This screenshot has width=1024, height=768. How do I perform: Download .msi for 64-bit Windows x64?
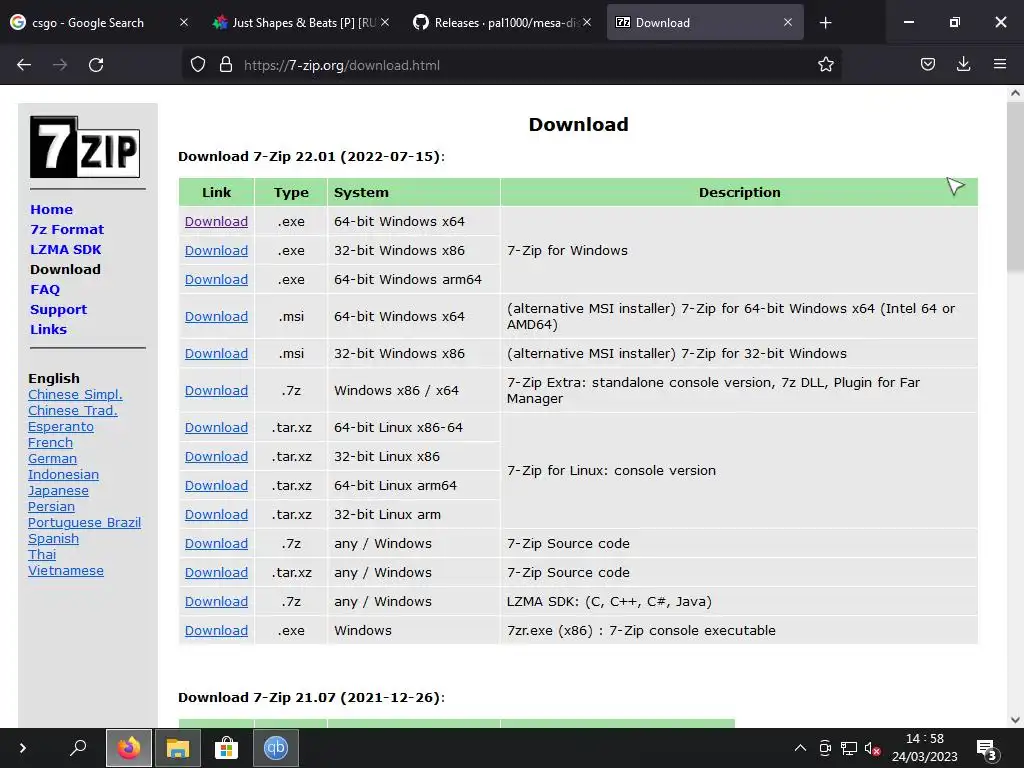click(216, 317)
